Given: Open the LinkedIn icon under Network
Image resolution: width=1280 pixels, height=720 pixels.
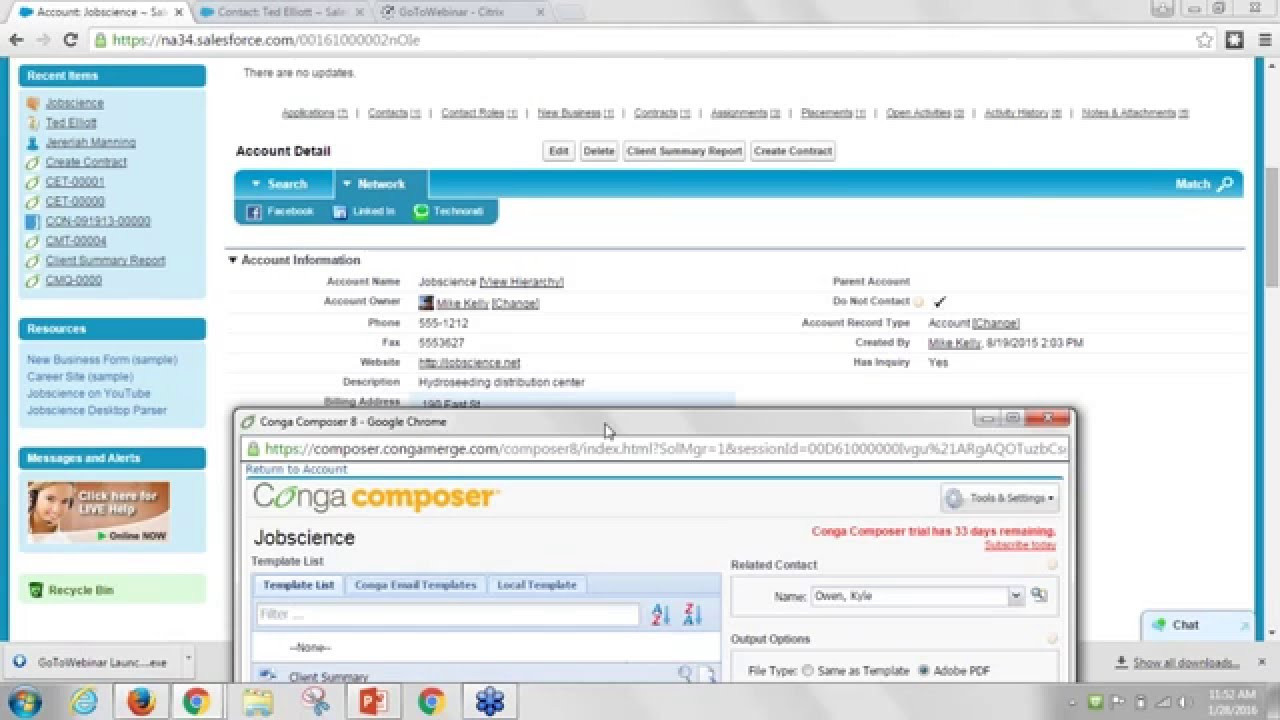Looking at the screenshot, I should tap(340, 211).
